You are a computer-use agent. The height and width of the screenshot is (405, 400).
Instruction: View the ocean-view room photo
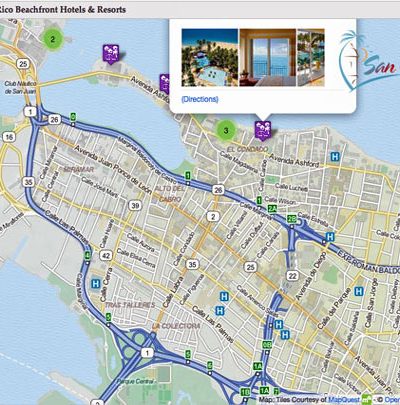point(267,57)
